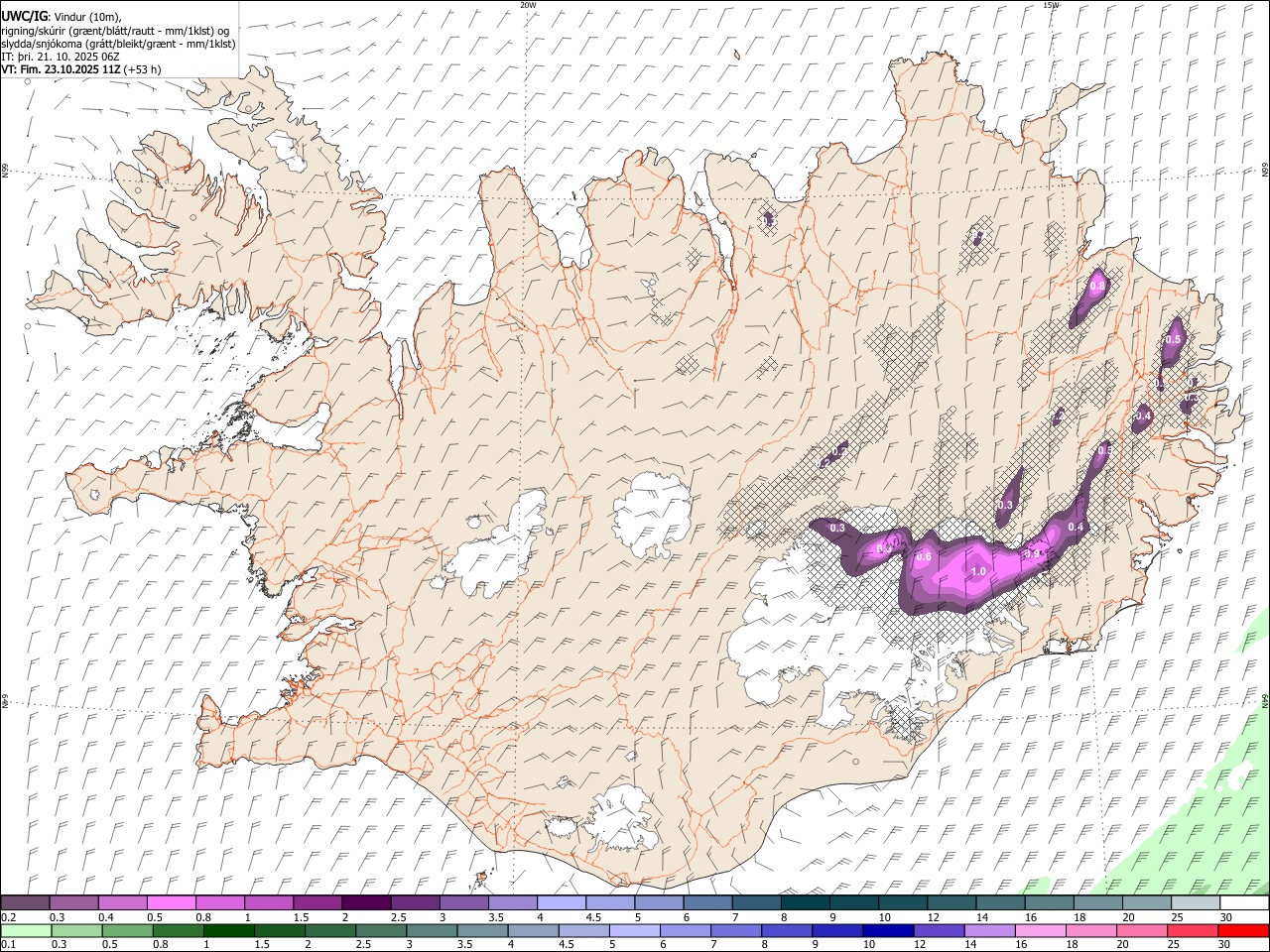Click the UWC/IG title text
The width and height of the screenshot is (1270, 952).
tap(24, 16)
